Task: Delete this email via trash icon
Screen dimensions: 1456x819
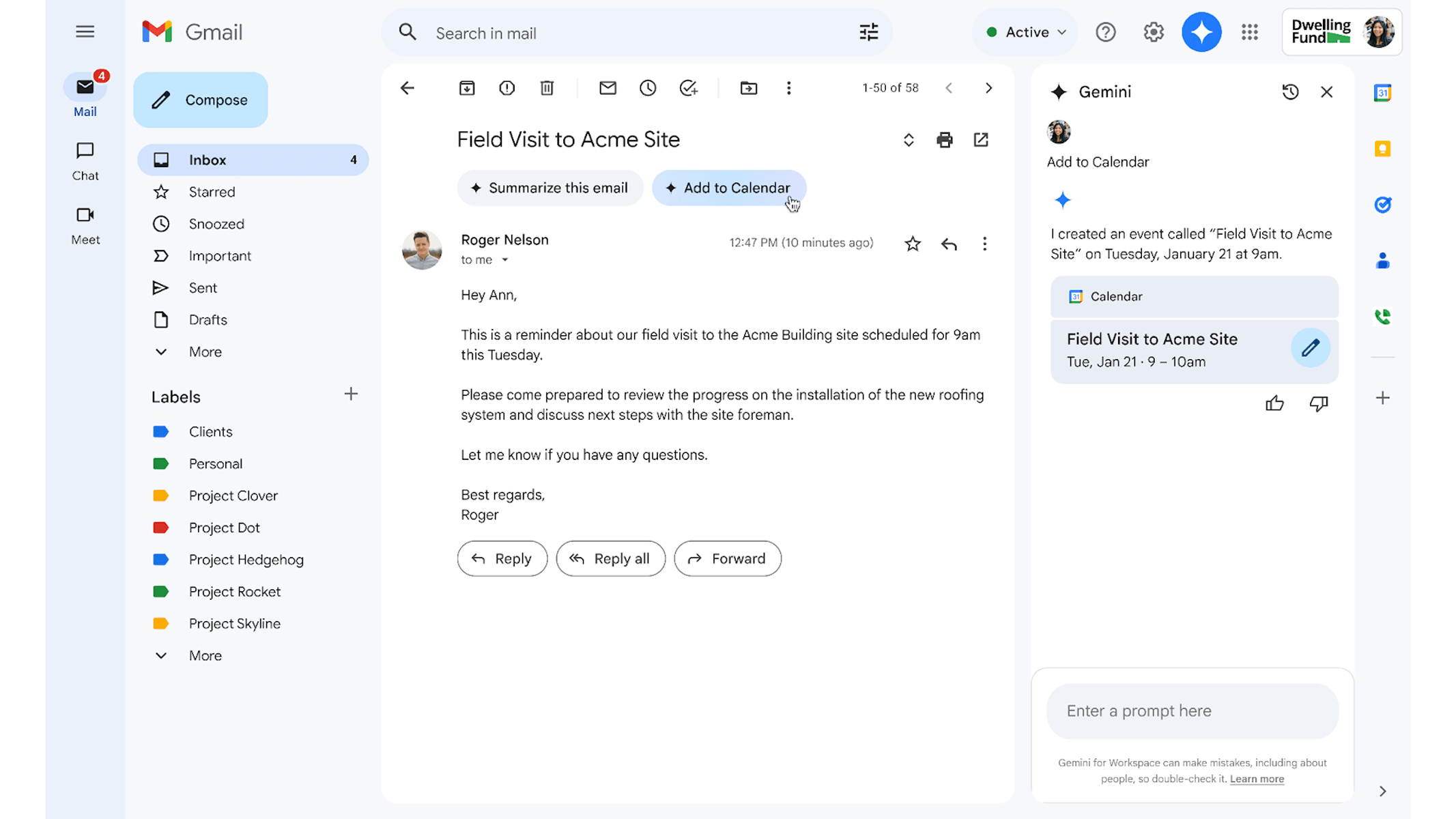Action: [546, 88]
